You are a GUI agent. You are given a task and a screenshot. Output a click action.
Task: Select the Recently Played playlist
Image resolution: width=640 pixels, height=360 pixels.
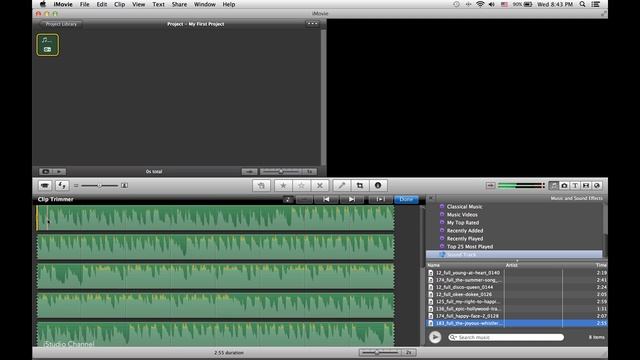(x=464, y=239)
